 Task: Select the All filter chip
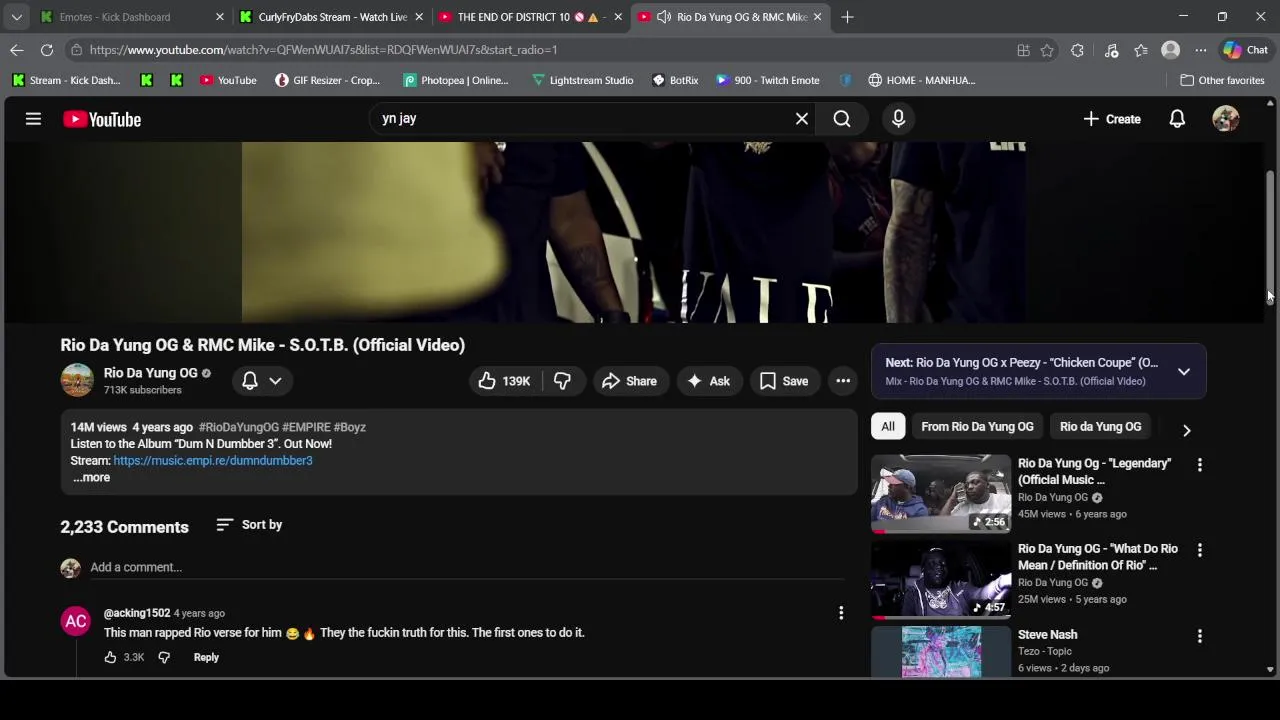tap(888, 427)
